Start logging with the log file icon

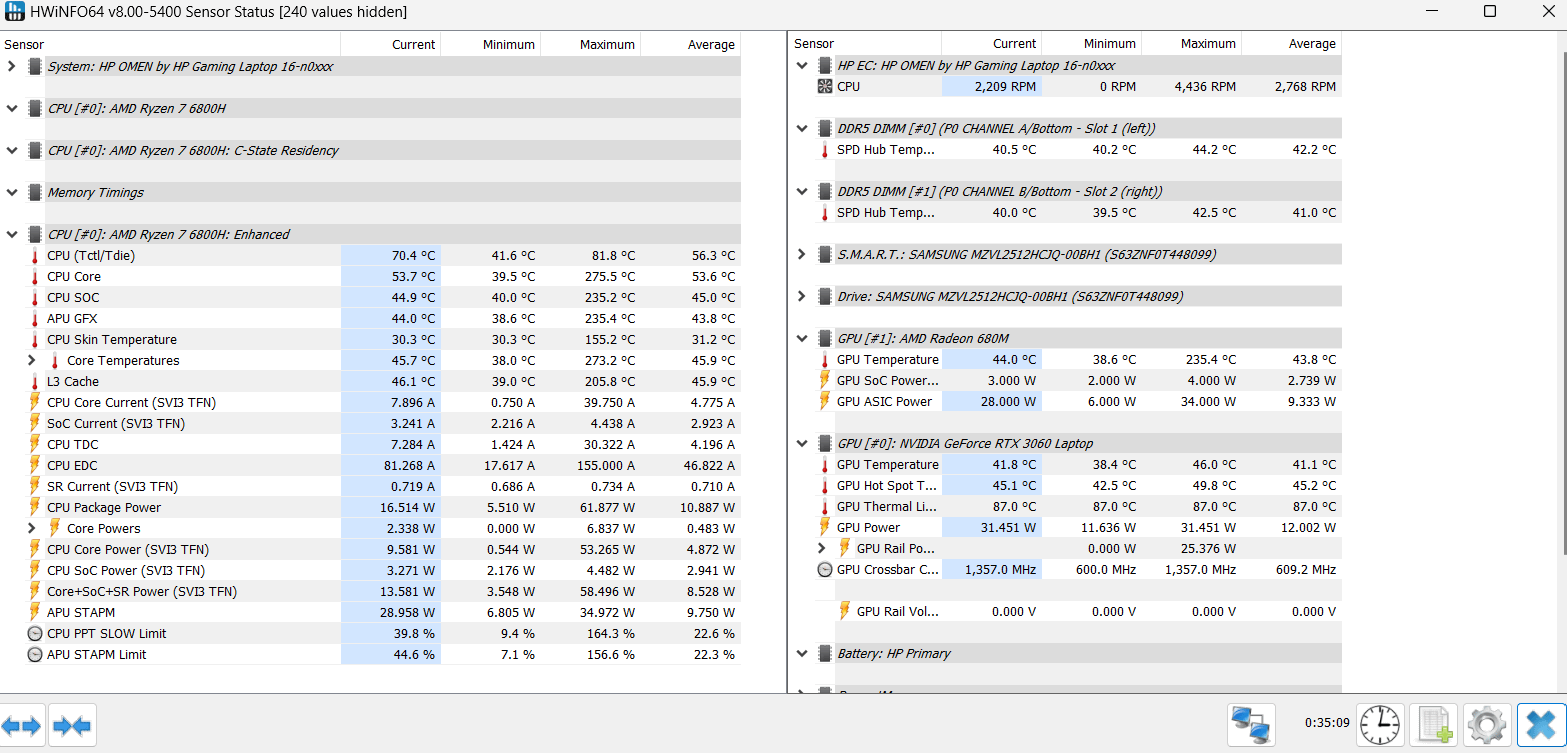(x=1434, y=723)
